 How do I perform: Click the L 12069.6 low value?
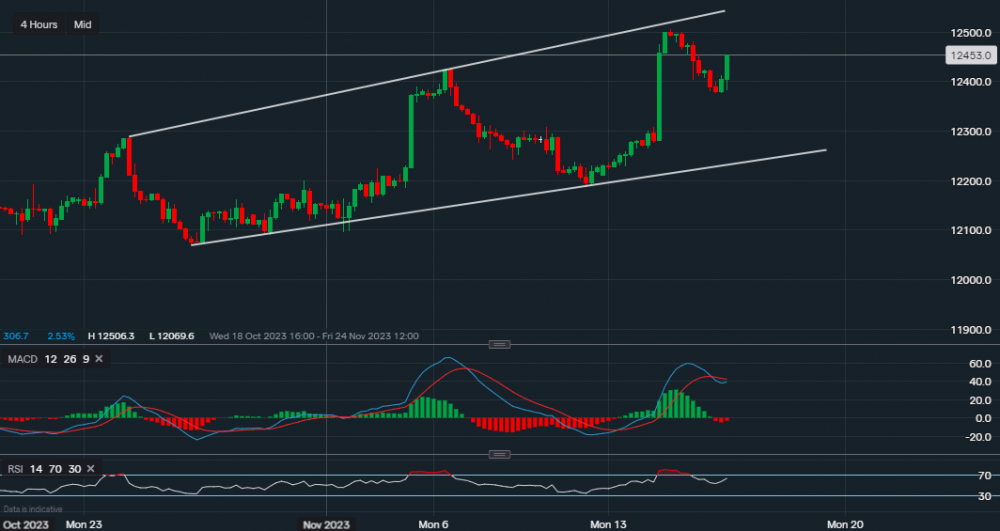(x=174, y=336)
